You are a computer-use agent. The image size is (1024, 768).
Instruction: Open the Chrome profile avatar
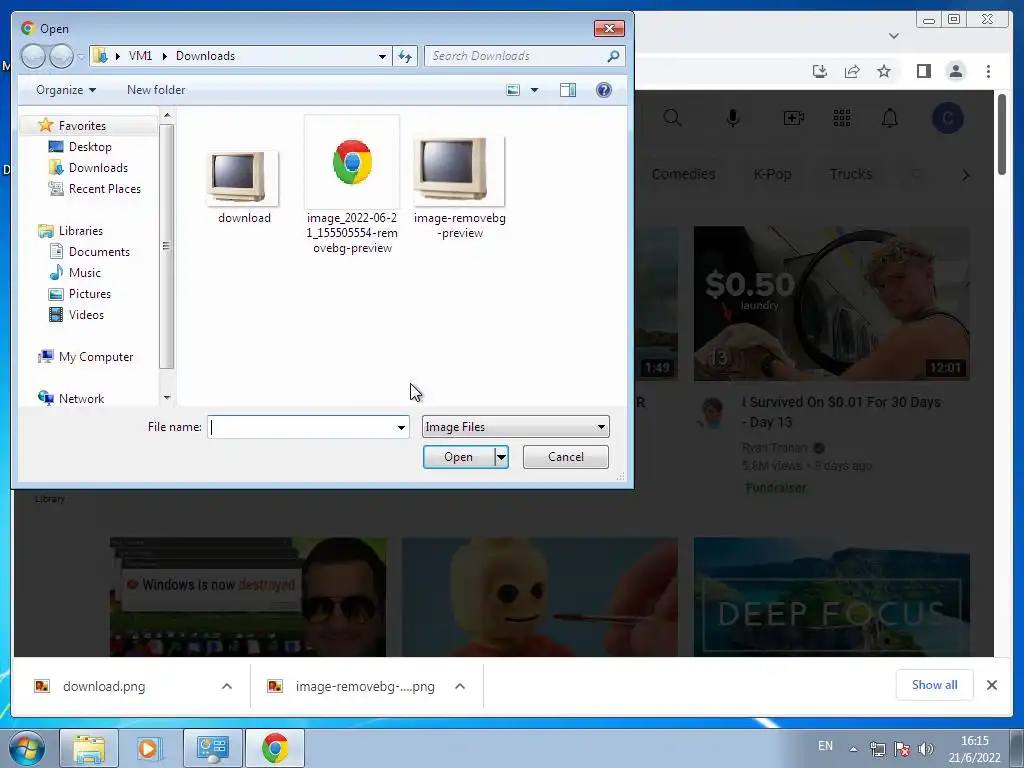click(x=955, y=71)
